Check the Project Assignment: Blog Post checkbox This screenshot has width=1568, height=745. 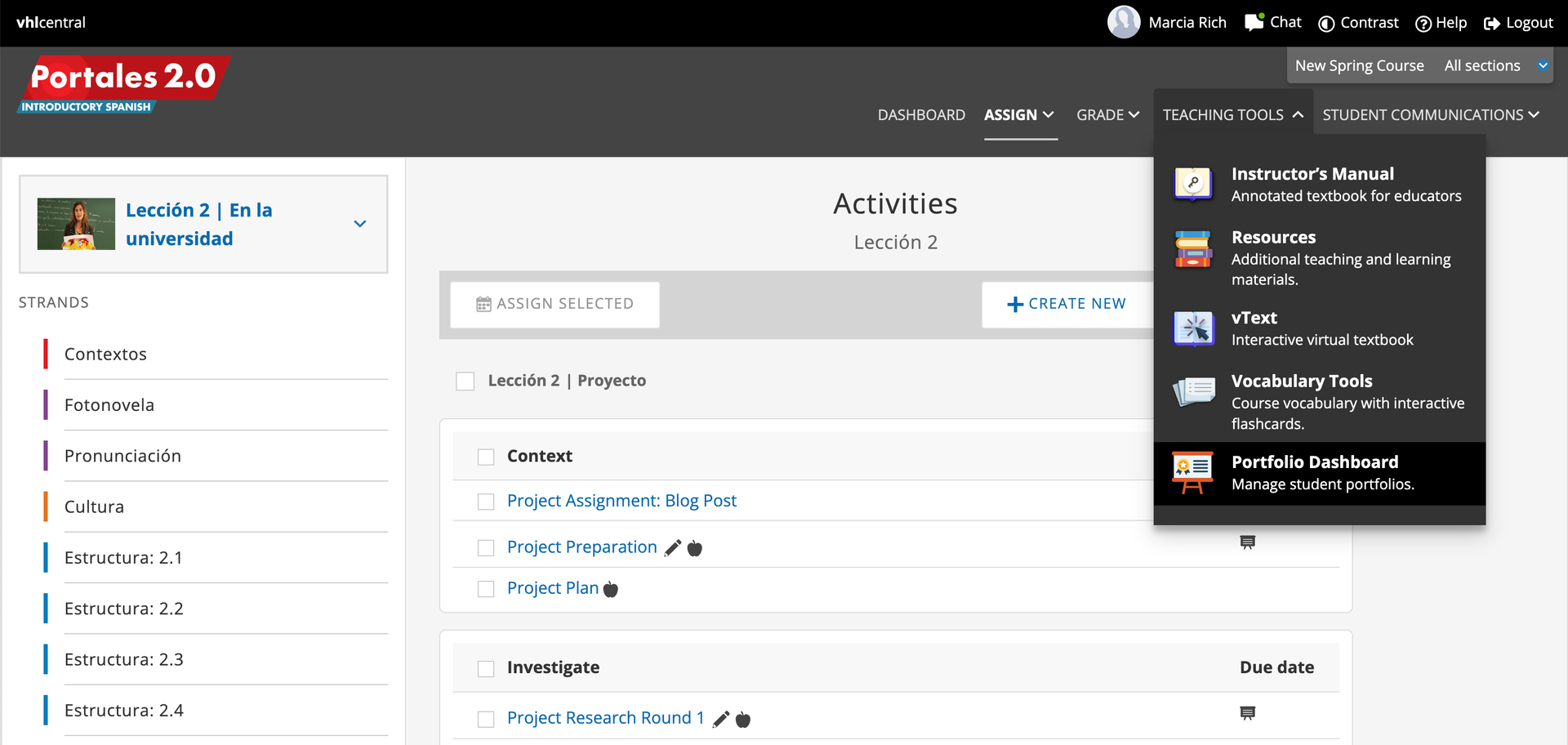486,502
